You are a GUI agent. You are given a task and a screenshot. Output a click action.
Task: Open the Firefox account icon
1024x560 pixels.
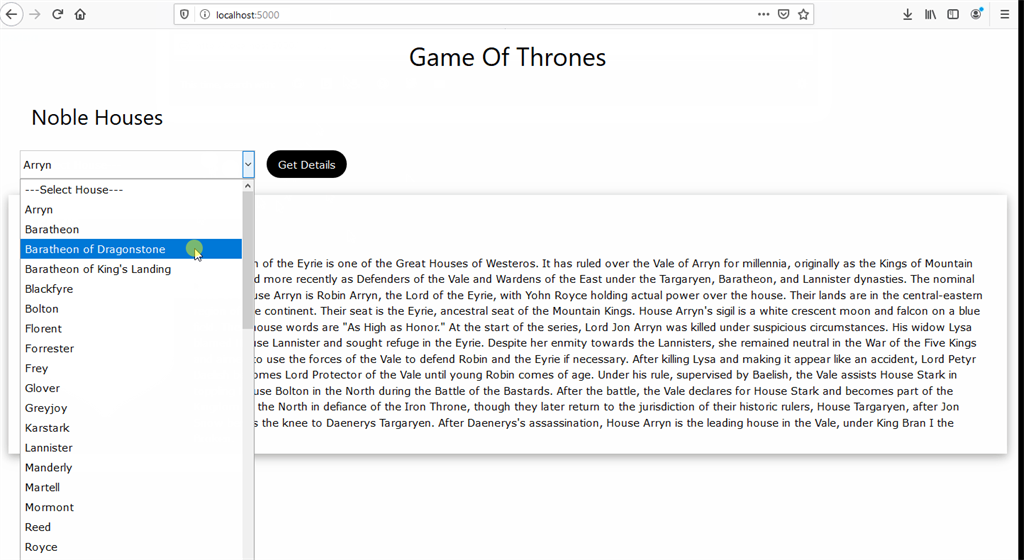(x=976, y=14)
